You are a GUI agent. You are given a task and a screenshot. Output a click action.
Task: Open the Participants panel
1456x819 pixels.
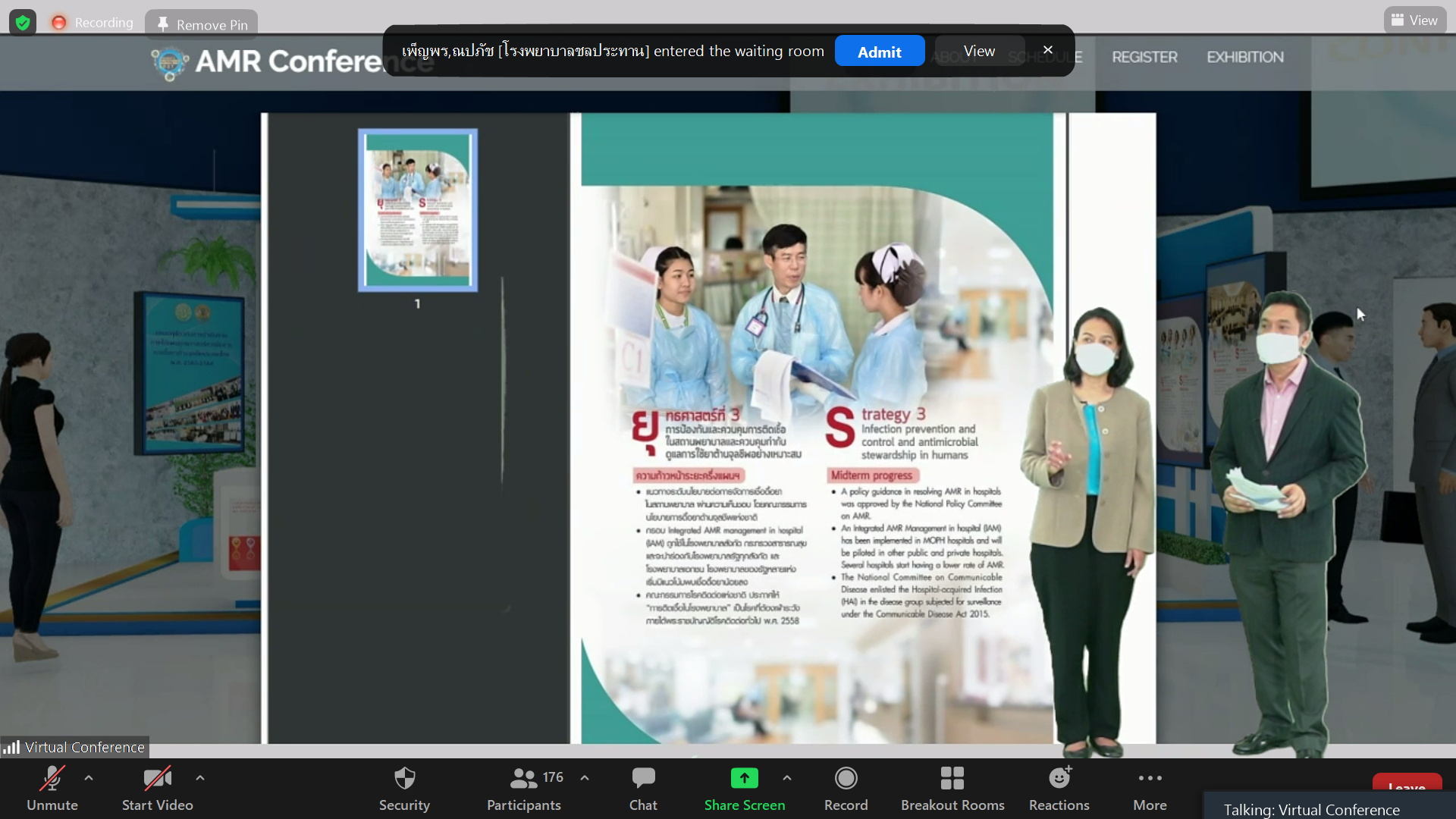point(524,789)
